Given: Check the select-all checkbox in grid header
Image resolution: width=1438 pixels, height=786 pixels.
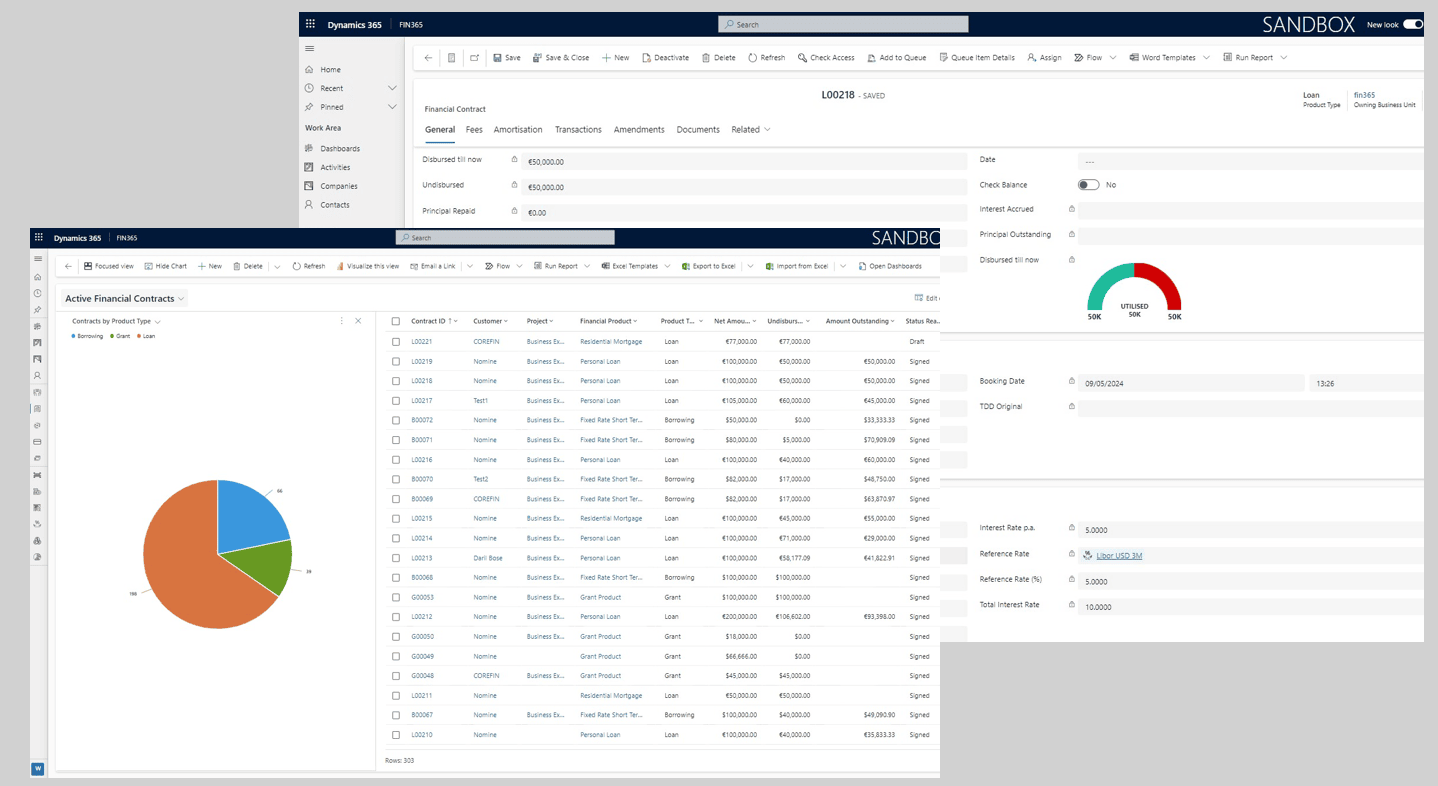Looking at the screenshot, I should pyautogui.click(x=396, y=321).
